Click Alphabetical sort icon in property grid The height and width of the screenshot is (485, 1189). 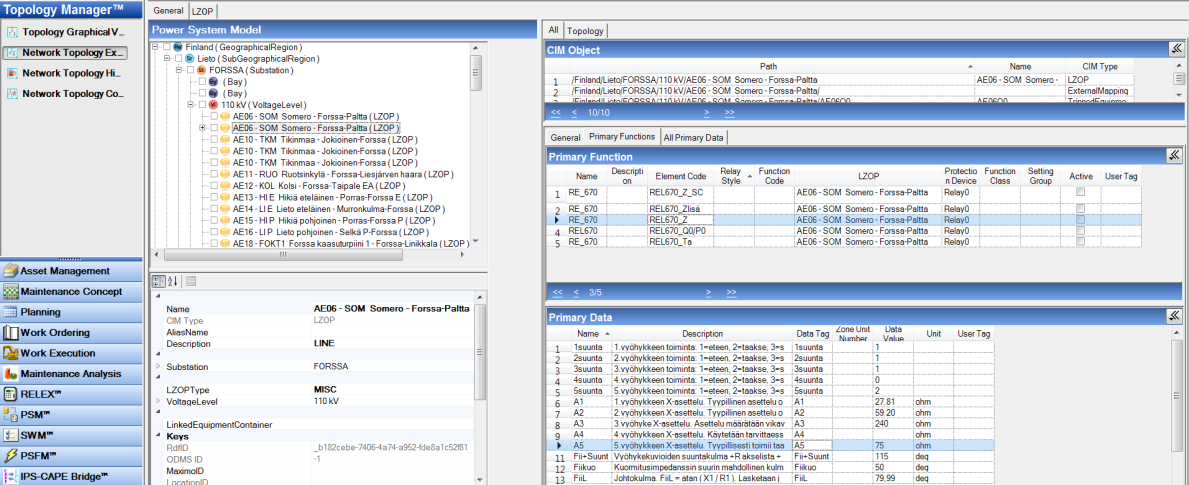coord(171,281)
